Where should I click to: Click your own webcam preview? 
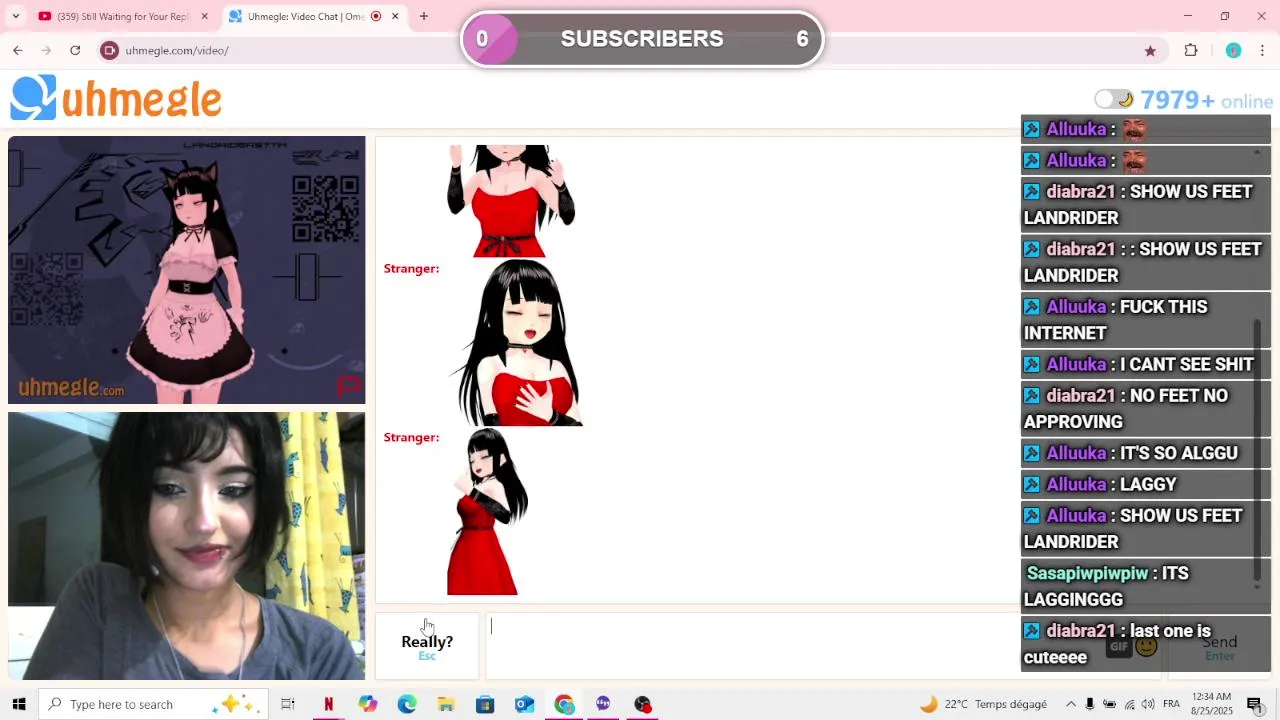click(187, 546)
